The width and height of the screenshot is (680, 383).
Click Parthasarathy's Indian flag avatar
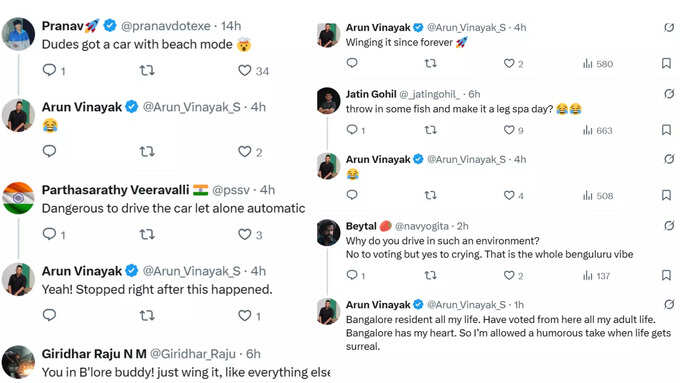pyautogui.click(x=18, y=198)
